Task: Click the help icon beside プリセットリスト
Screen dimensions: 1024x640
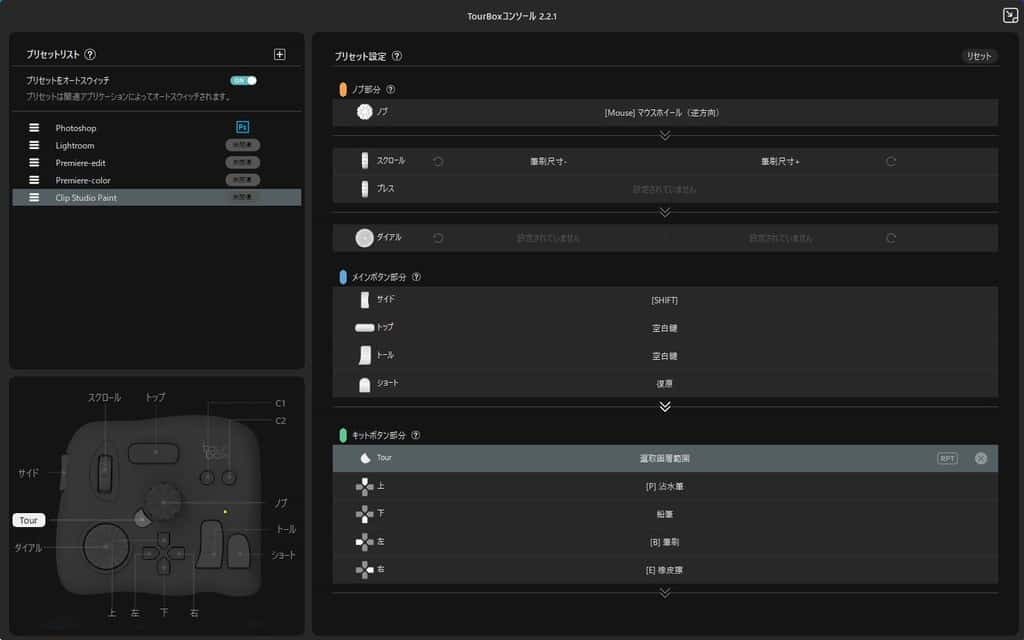Action: coord(90,55)
